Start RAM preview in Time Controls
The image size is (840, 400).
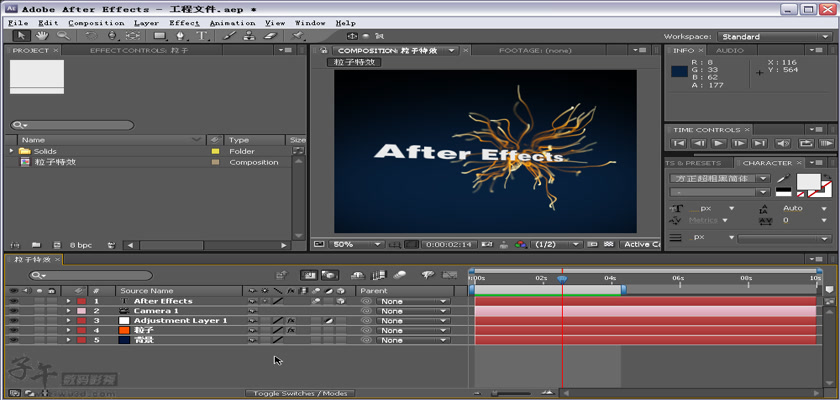pyautogui.click(x=826, y=144)
